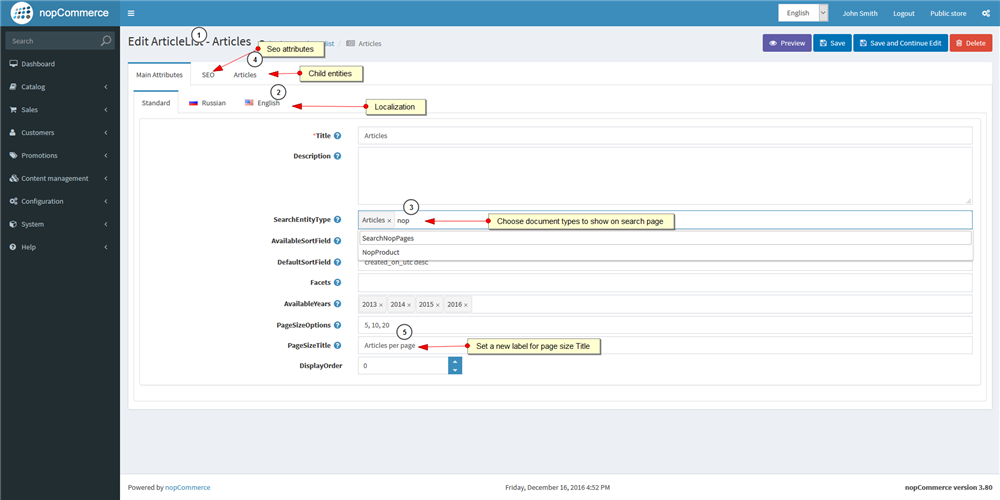Expand the Catalog sidebar menu
The height and width of the screenshot is (500, 1000).
(x=60, y=87)
